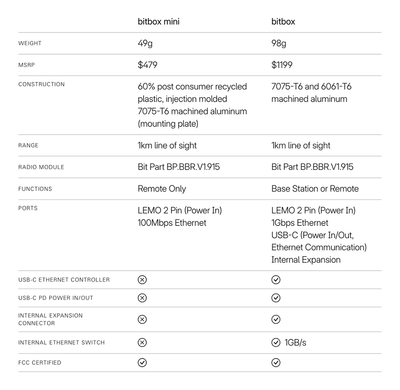This screenshot has height=390, width=400.
Task: Click the Construction row label
Action: pos(41,84)
